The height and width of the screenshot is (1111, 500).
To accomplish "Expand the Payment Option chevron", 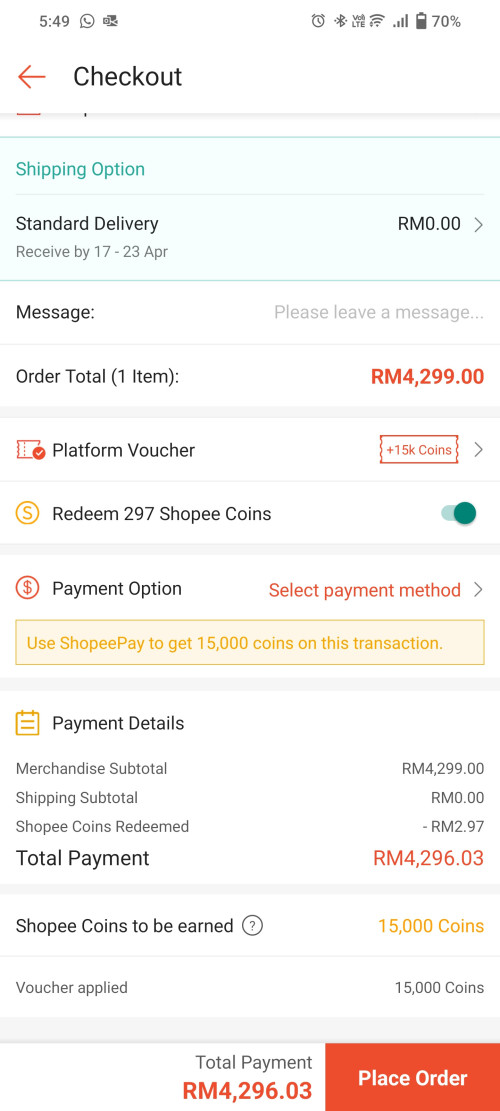I will click(479, 590).
